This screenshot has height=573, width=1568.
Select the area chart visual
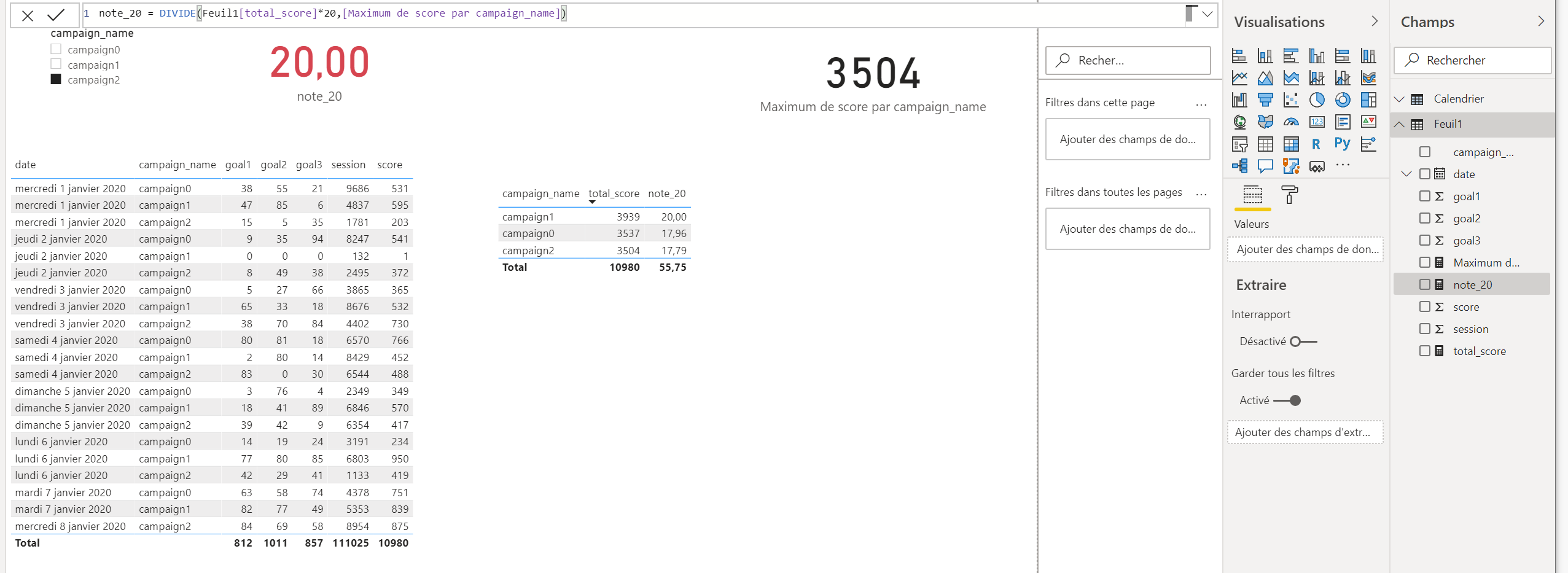1265,78
